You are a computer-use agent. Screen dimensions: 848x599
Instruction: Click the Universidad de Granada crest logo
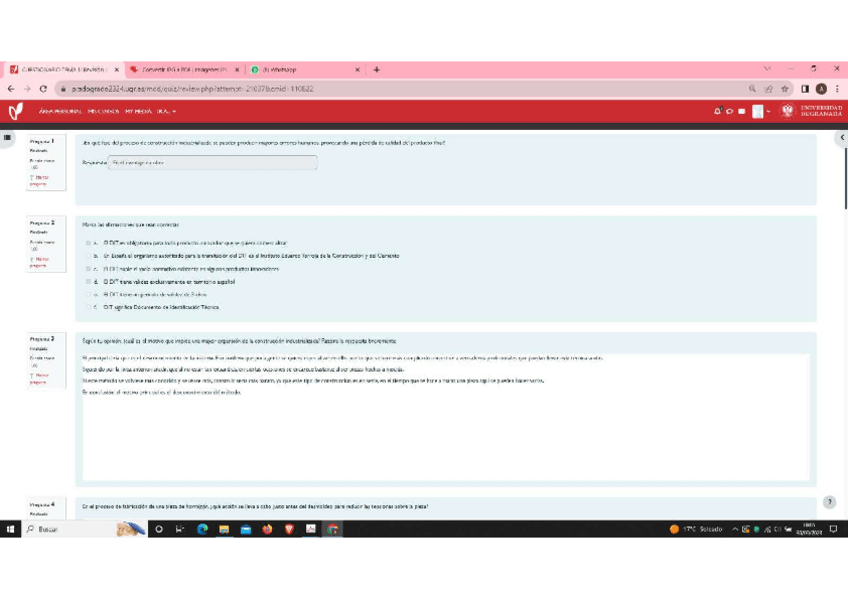coord(787,111)
